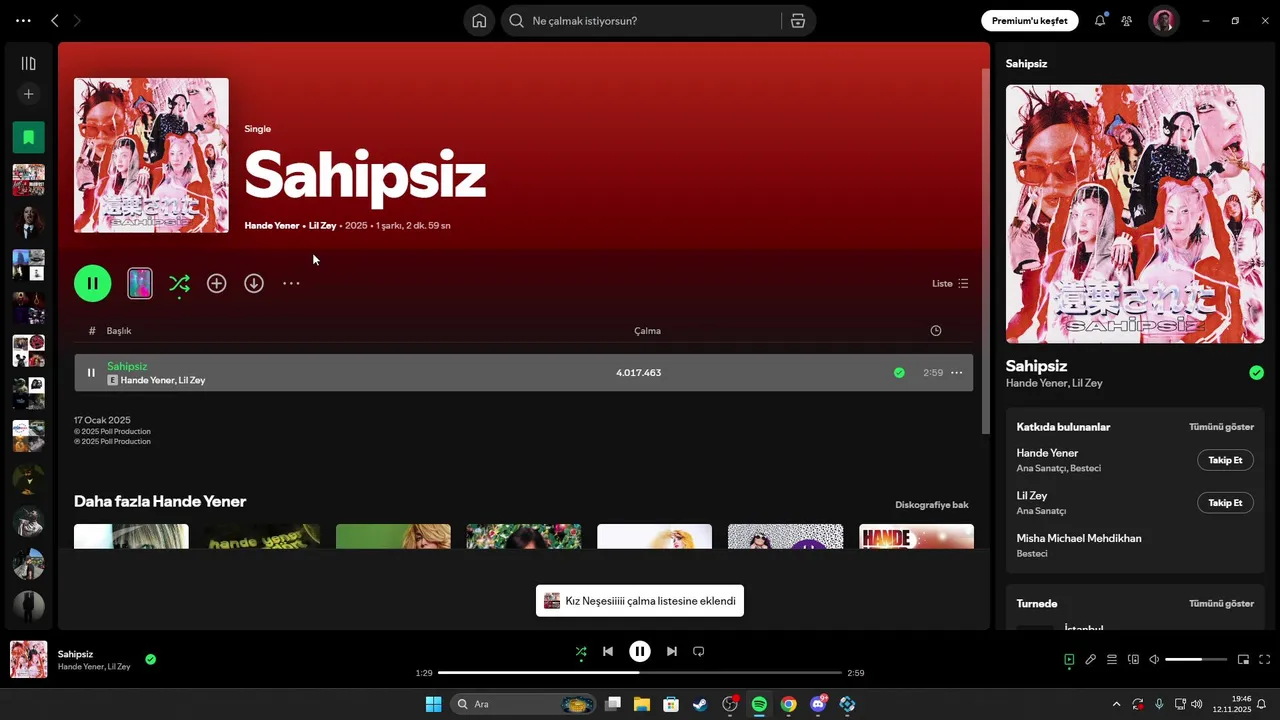Screen dimensions: 1280x720
Task: Open File Explorer from the taskbar
Action: (x=641, y=704)
